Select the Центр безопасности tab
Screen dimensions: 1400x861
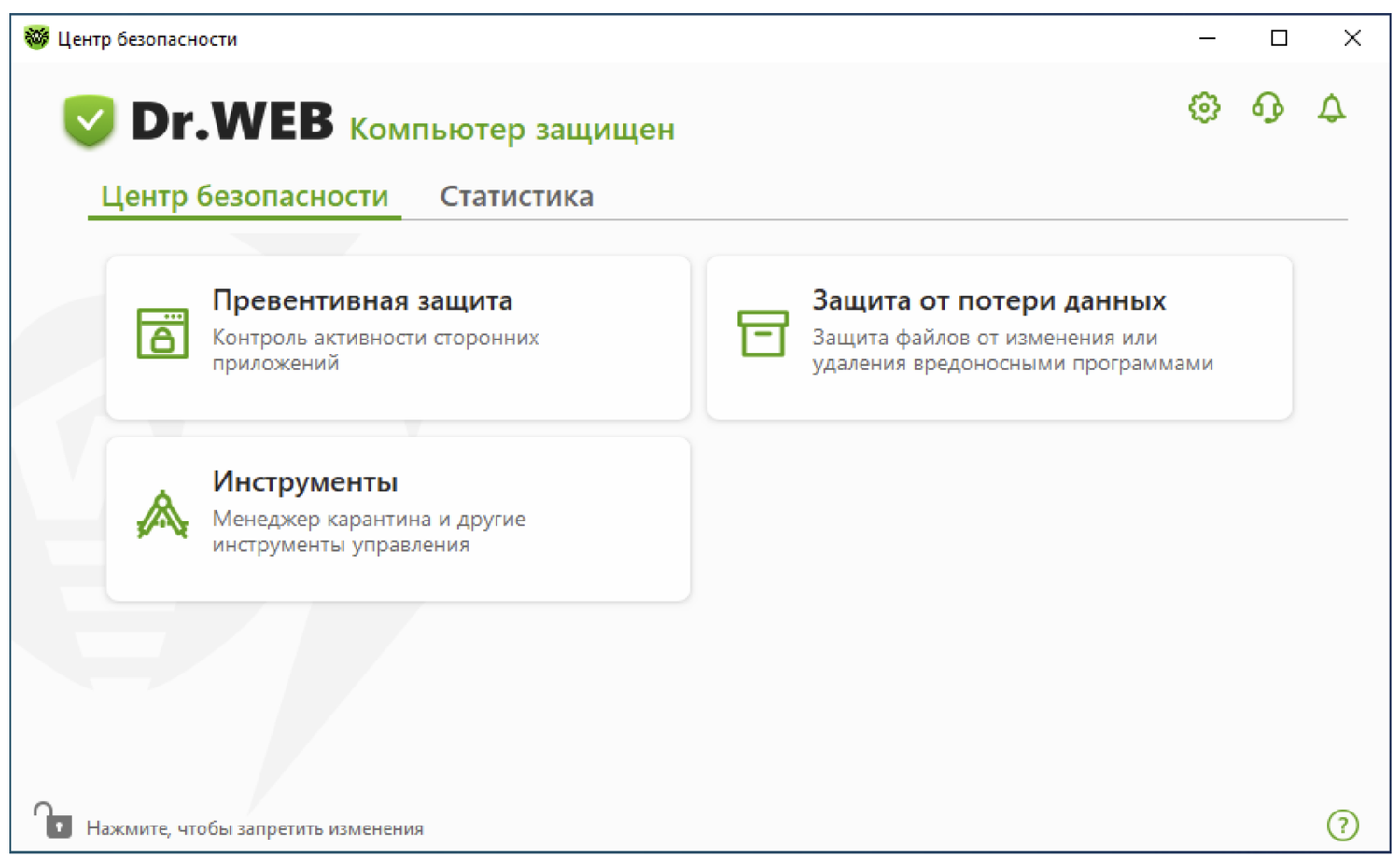tap(245, 197)
